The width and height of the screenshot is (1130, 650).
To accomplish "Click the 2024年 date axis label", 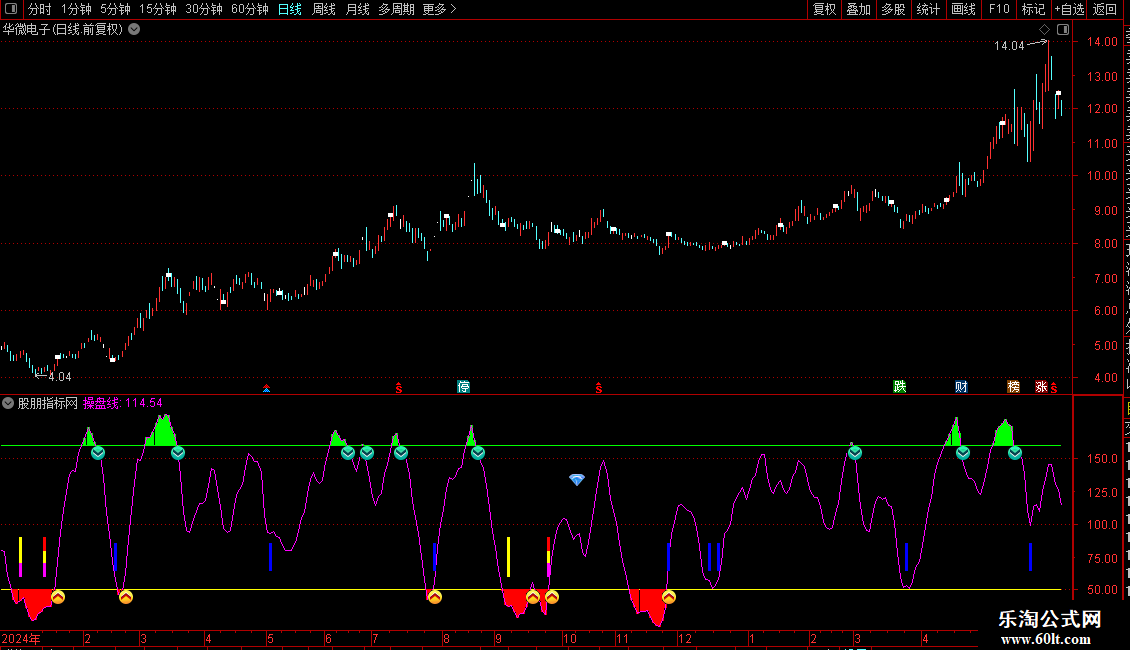I will (x=21, y=639).
